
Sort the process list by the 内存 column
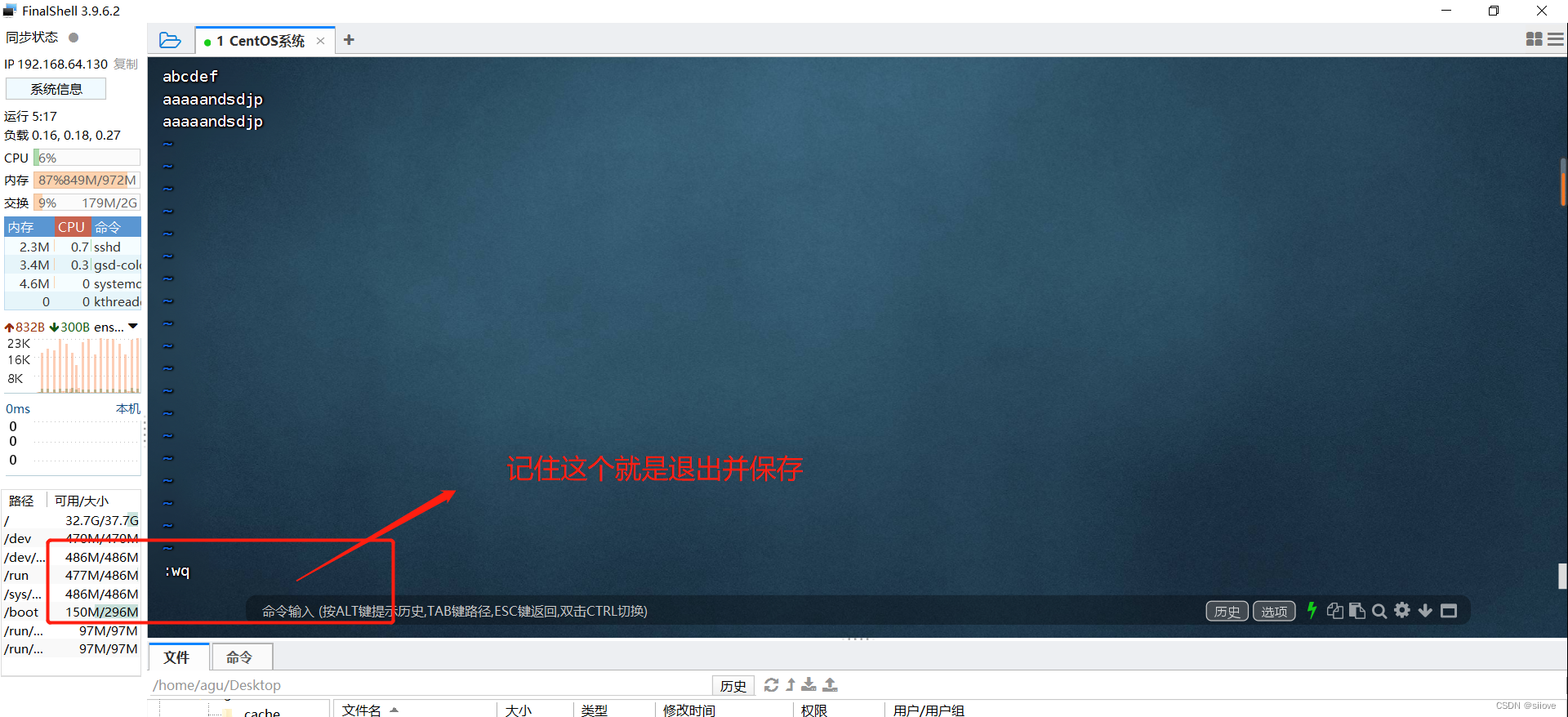tap(29, 227)
